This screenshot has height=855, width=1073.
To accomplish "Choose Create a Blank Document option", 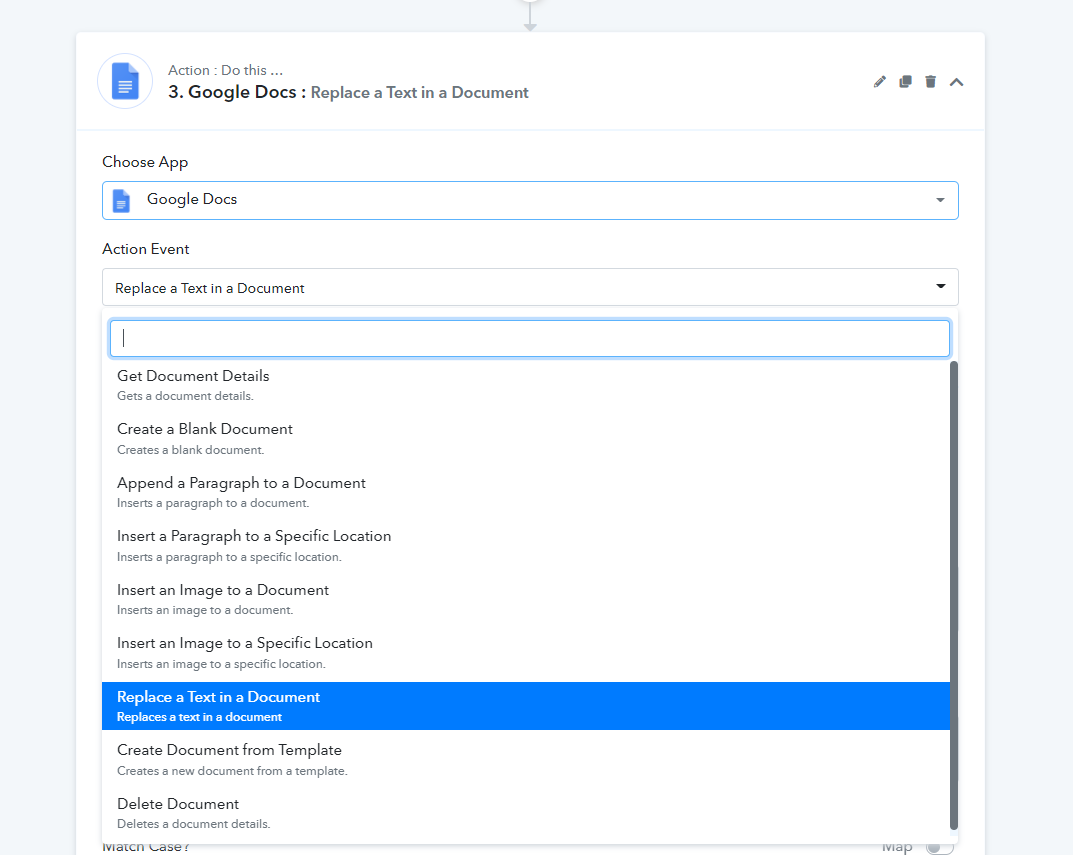I will pos(526,439).
